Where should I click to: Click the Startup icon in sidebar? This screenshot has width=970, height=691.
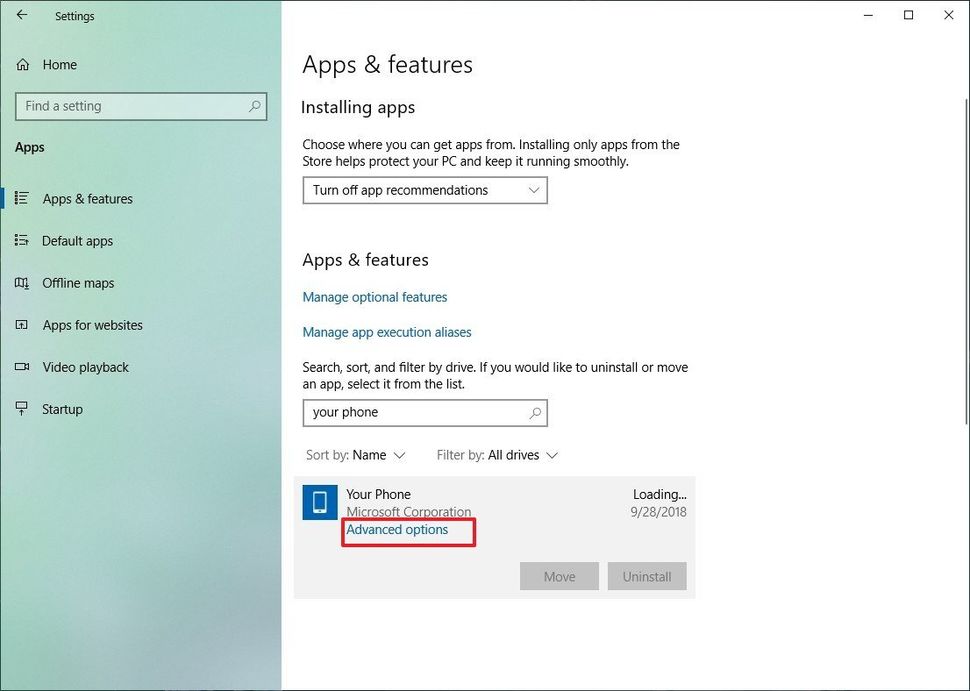click(x=22, y=408)
